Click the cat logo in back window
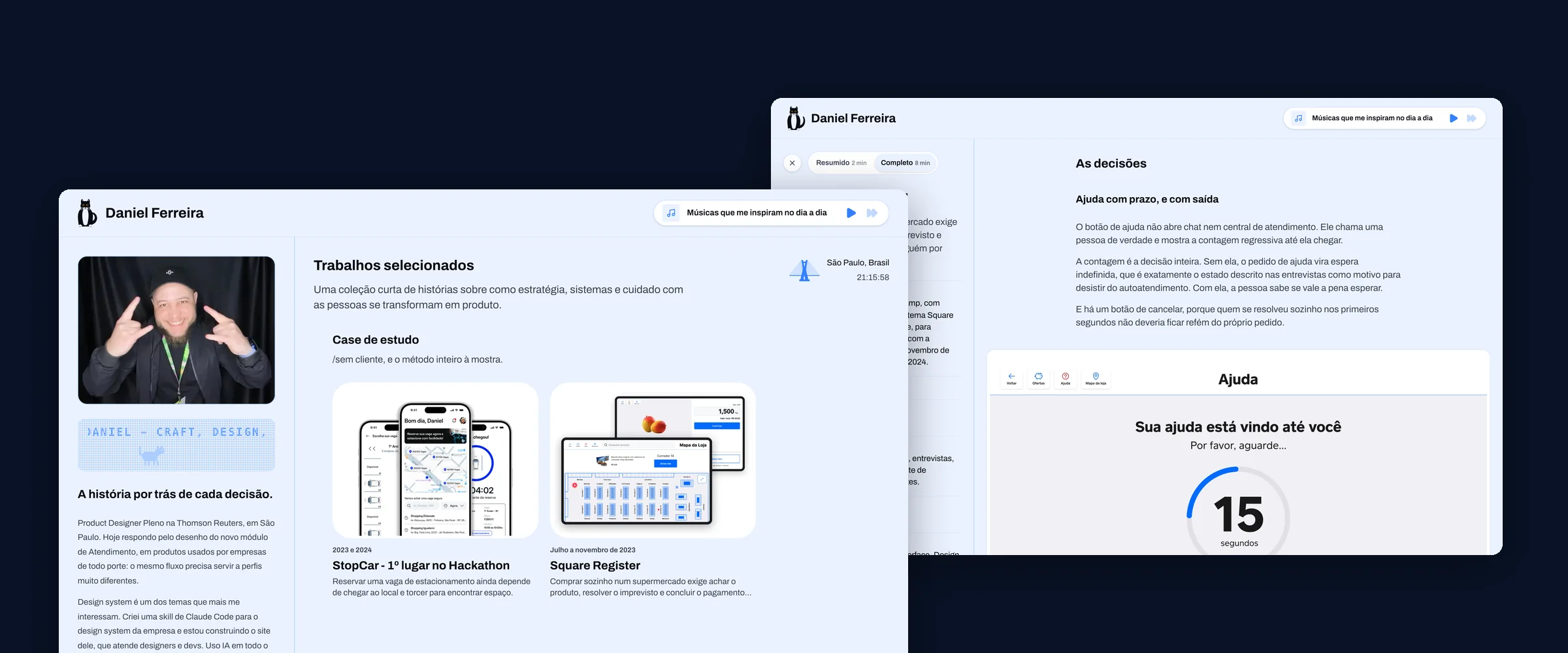 point(796,118)
